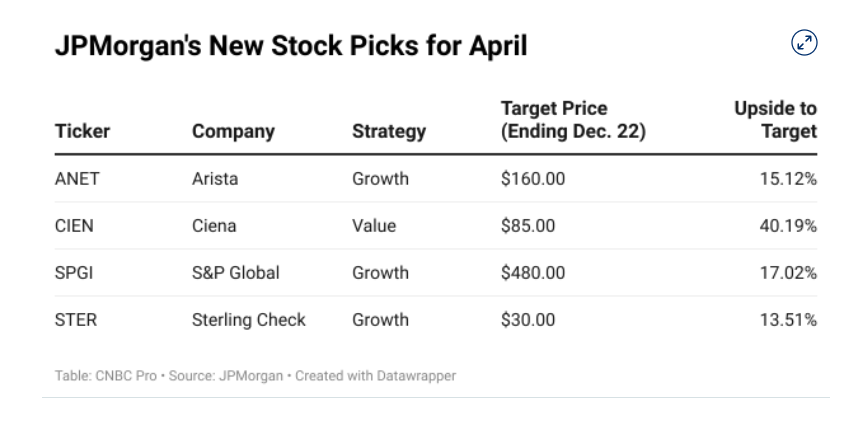841x423 pixels.
Task: Click the Value strategy cell
Action: pos(374,226)
